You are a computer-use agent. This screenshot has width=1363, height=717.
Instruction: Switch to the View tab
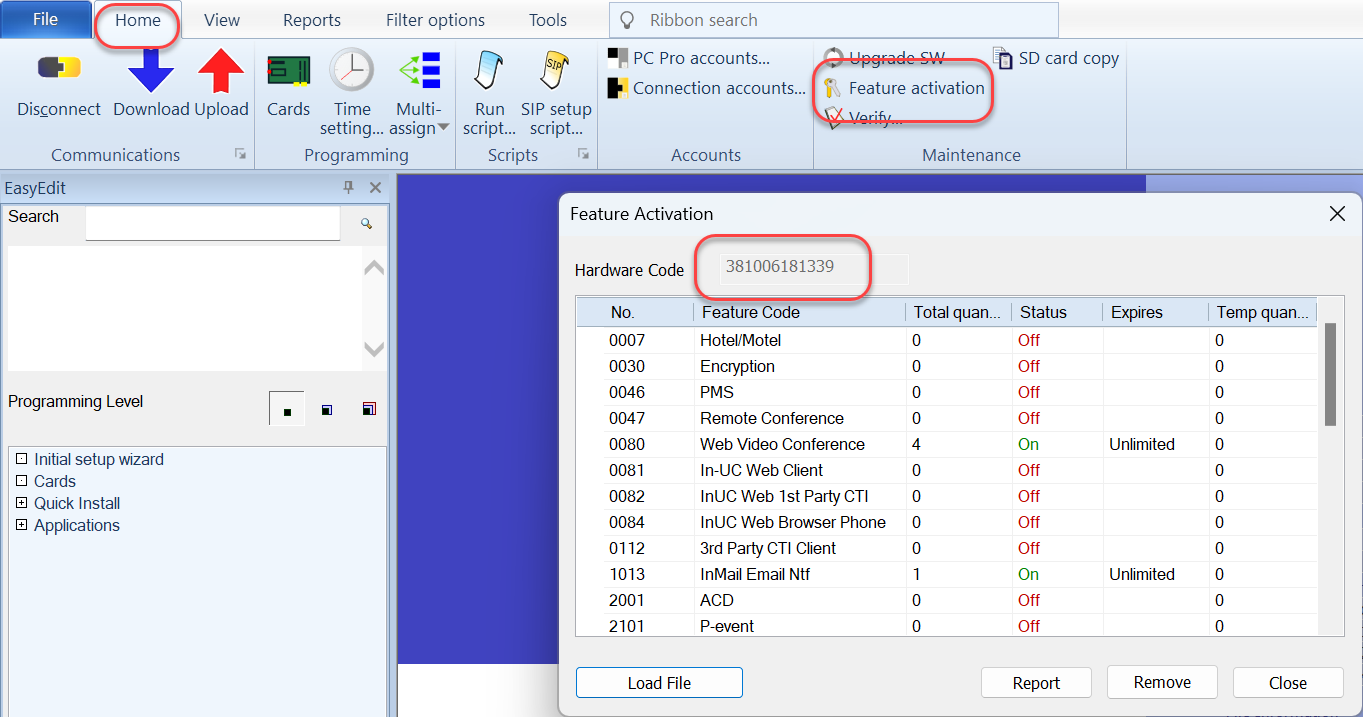tap(222, 20)
